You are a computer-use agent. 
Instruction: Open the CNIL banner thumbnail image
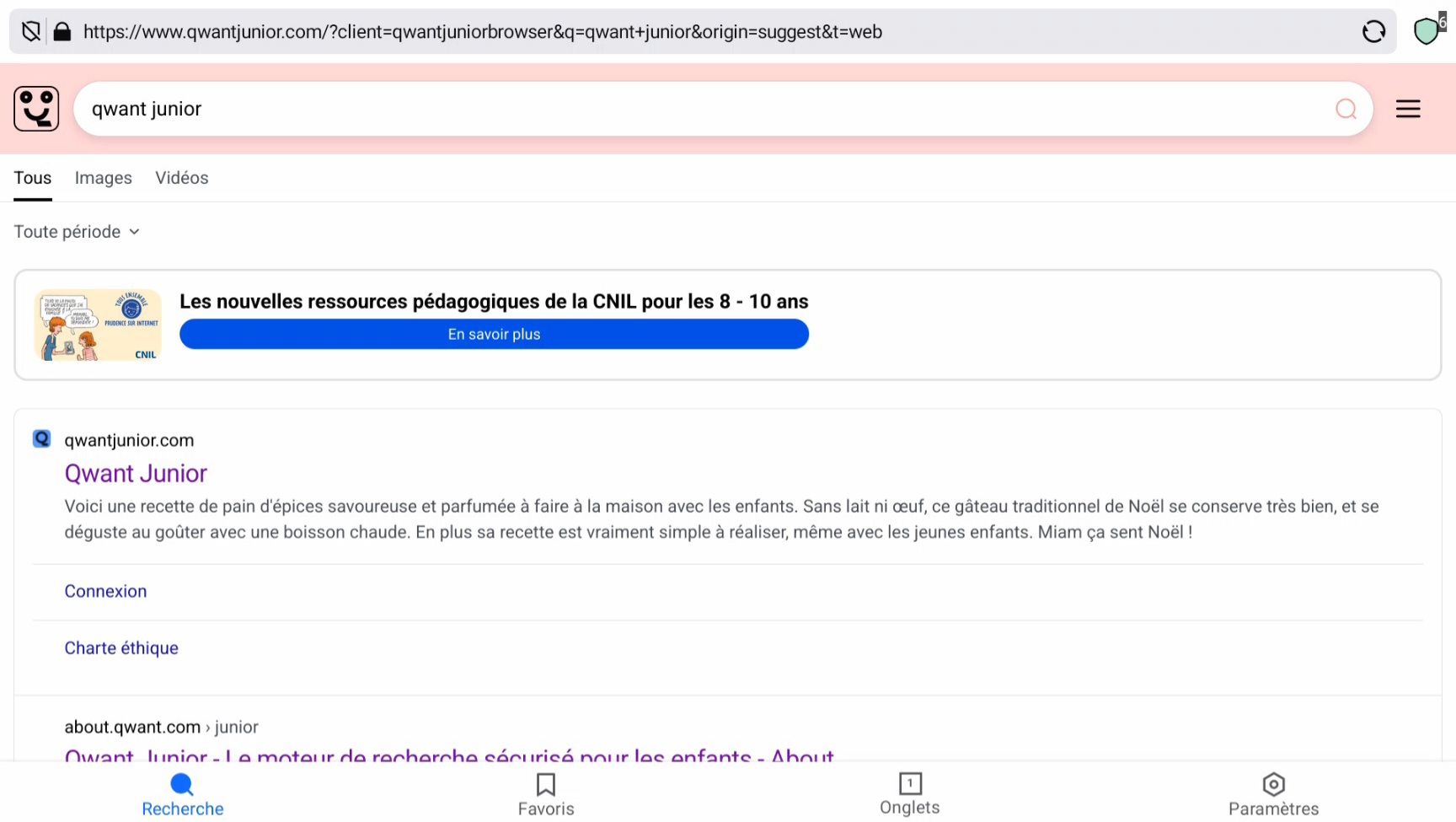[98, 325]
